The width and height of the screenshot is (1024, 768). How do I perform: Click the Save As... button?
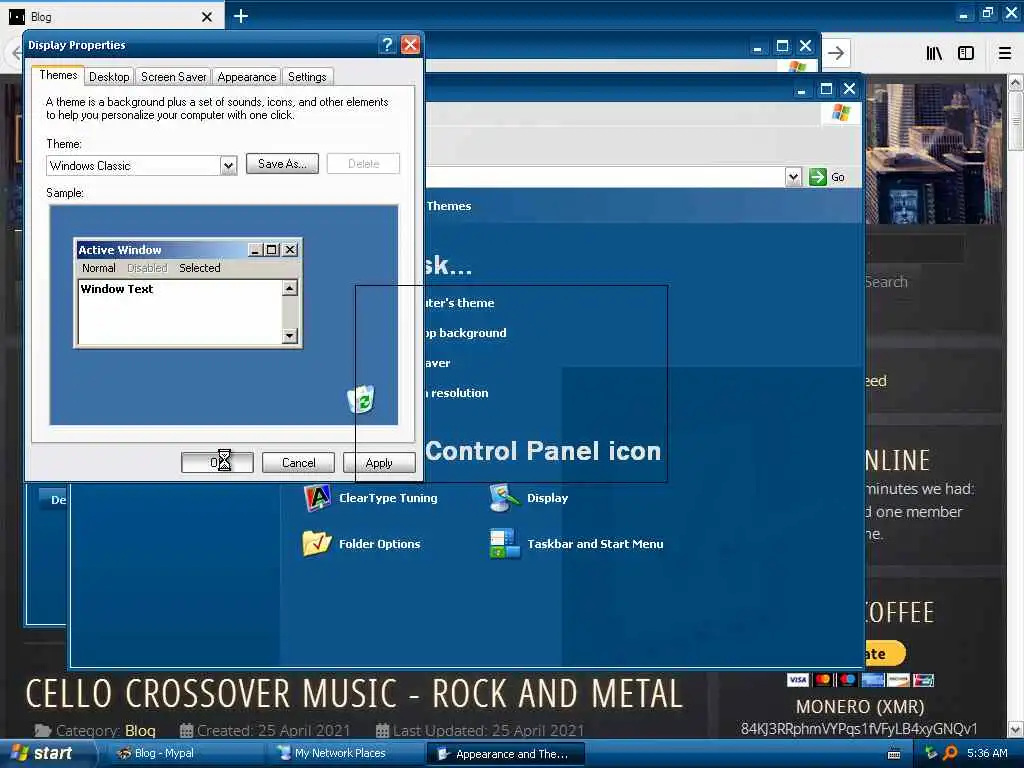(282, 164)
